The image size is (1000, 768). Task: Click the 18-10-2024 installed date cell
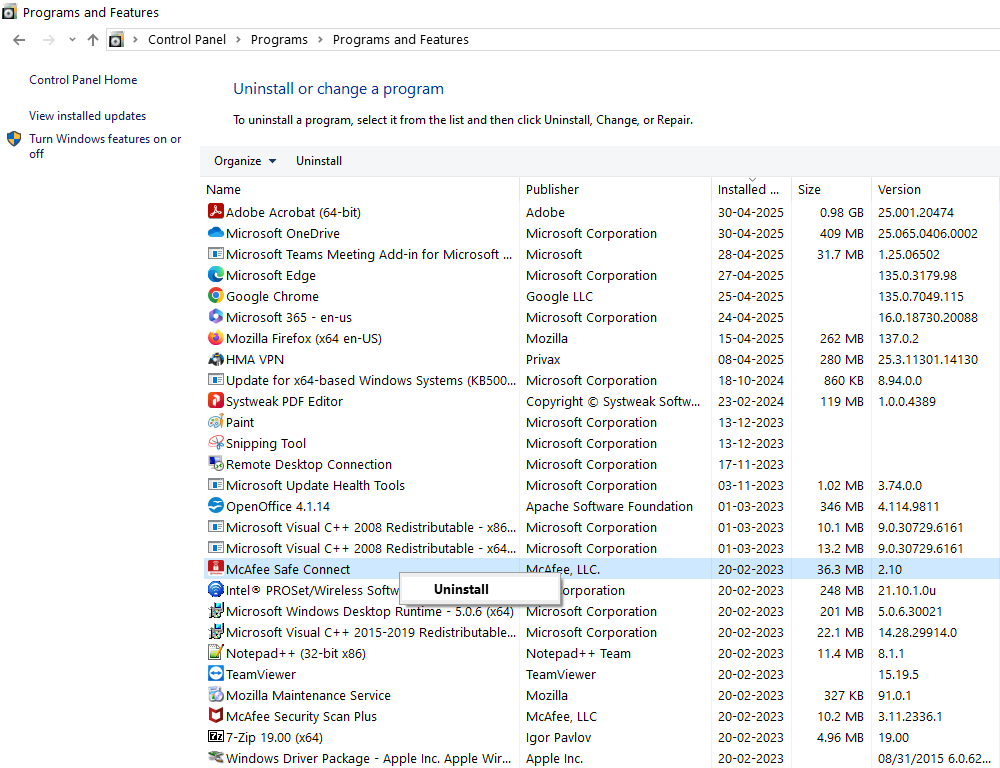click(751, 380)
